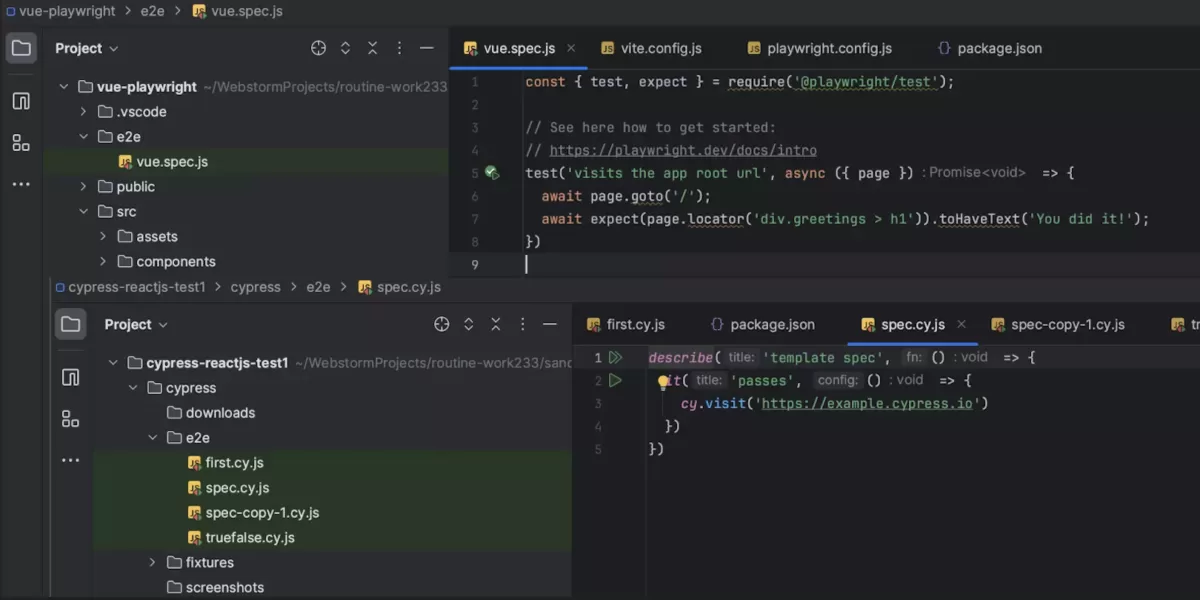Click cypress breadcrumb in bottom navigation bar
This screenshot has width=1200, height=600.
[x=255, y=287]
